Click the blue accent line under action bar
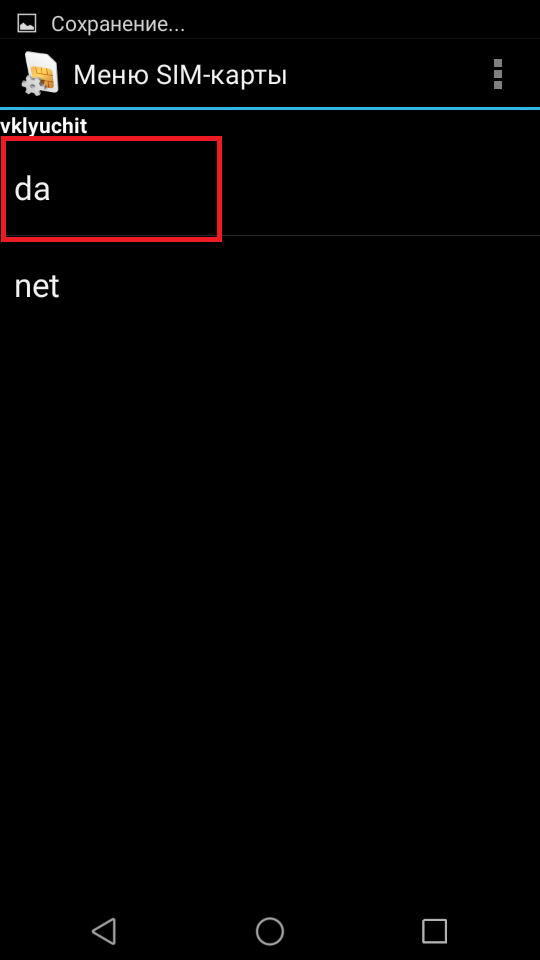 [270, 108]
